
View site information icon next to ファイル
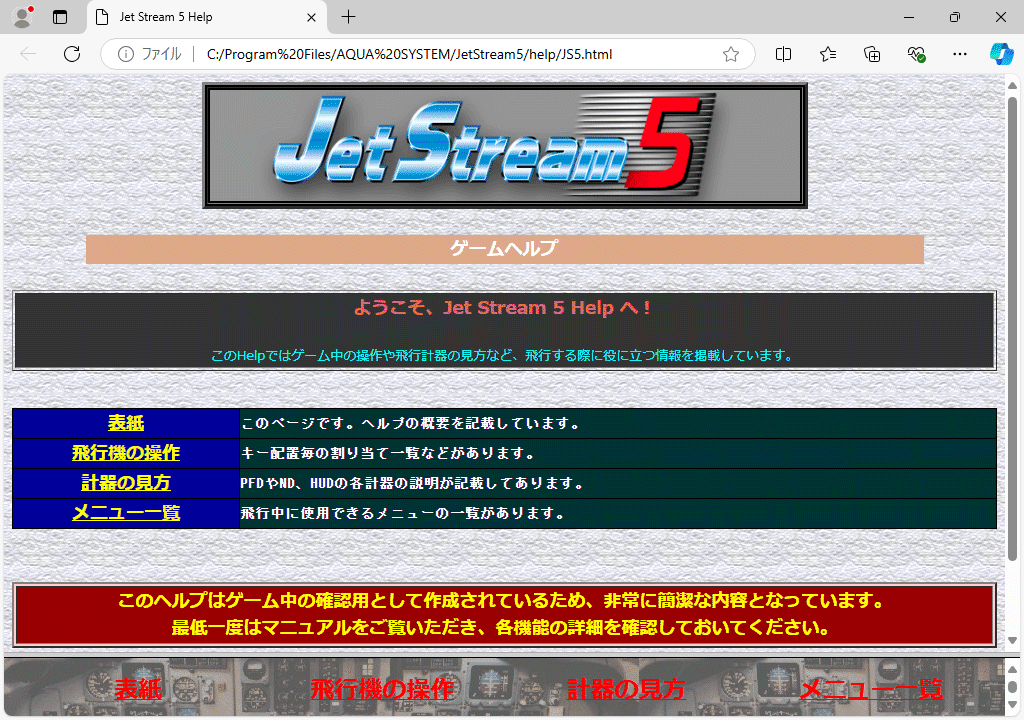pyautogui.click(x=125, y=54)
